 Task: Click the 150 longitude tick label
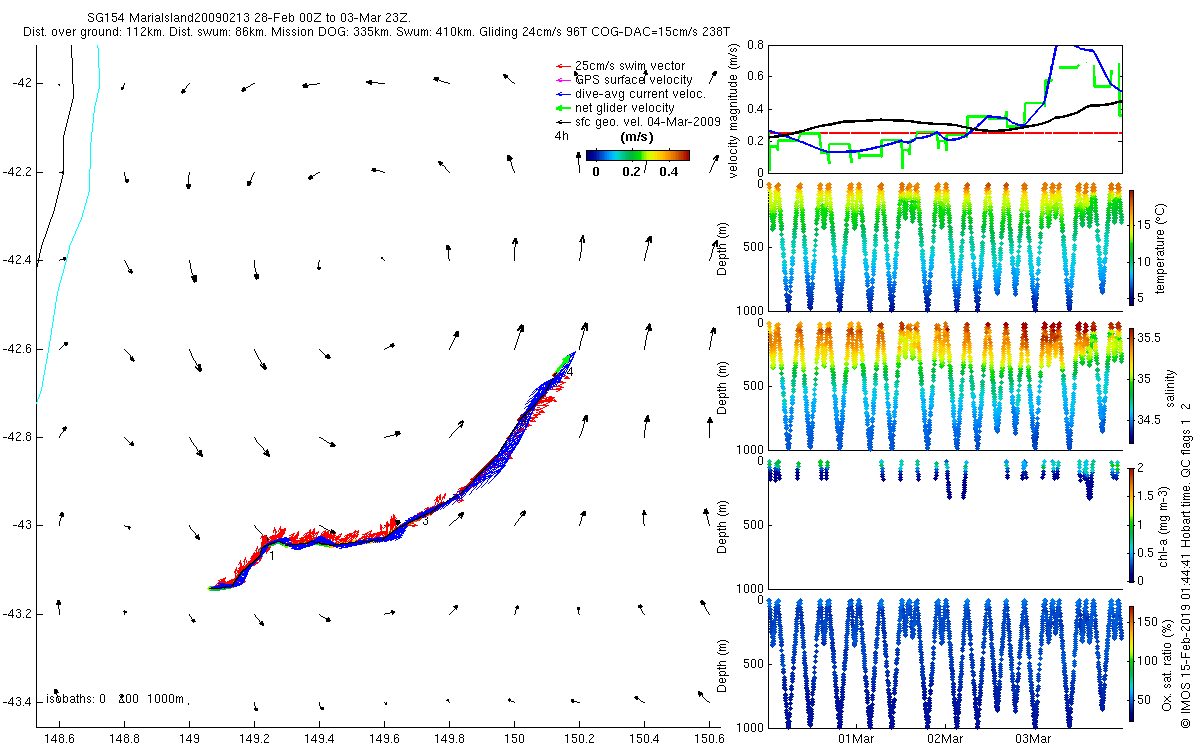pos(514,739)
